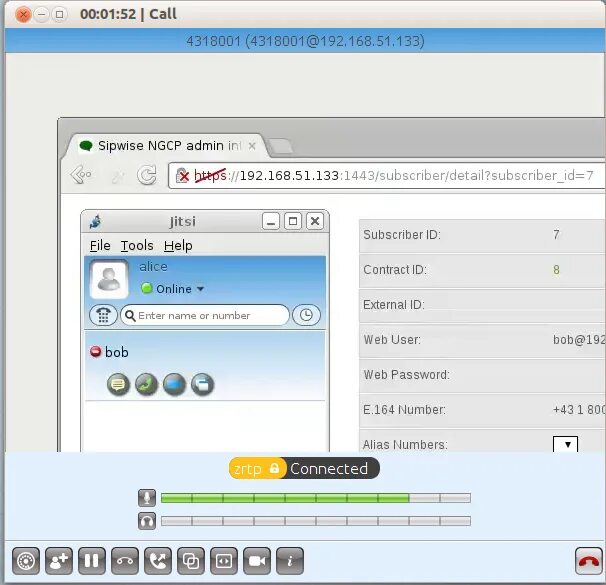Put the call on hold
Image resolution: width=606 pixels, height=585 pixels.
[92, 560]
